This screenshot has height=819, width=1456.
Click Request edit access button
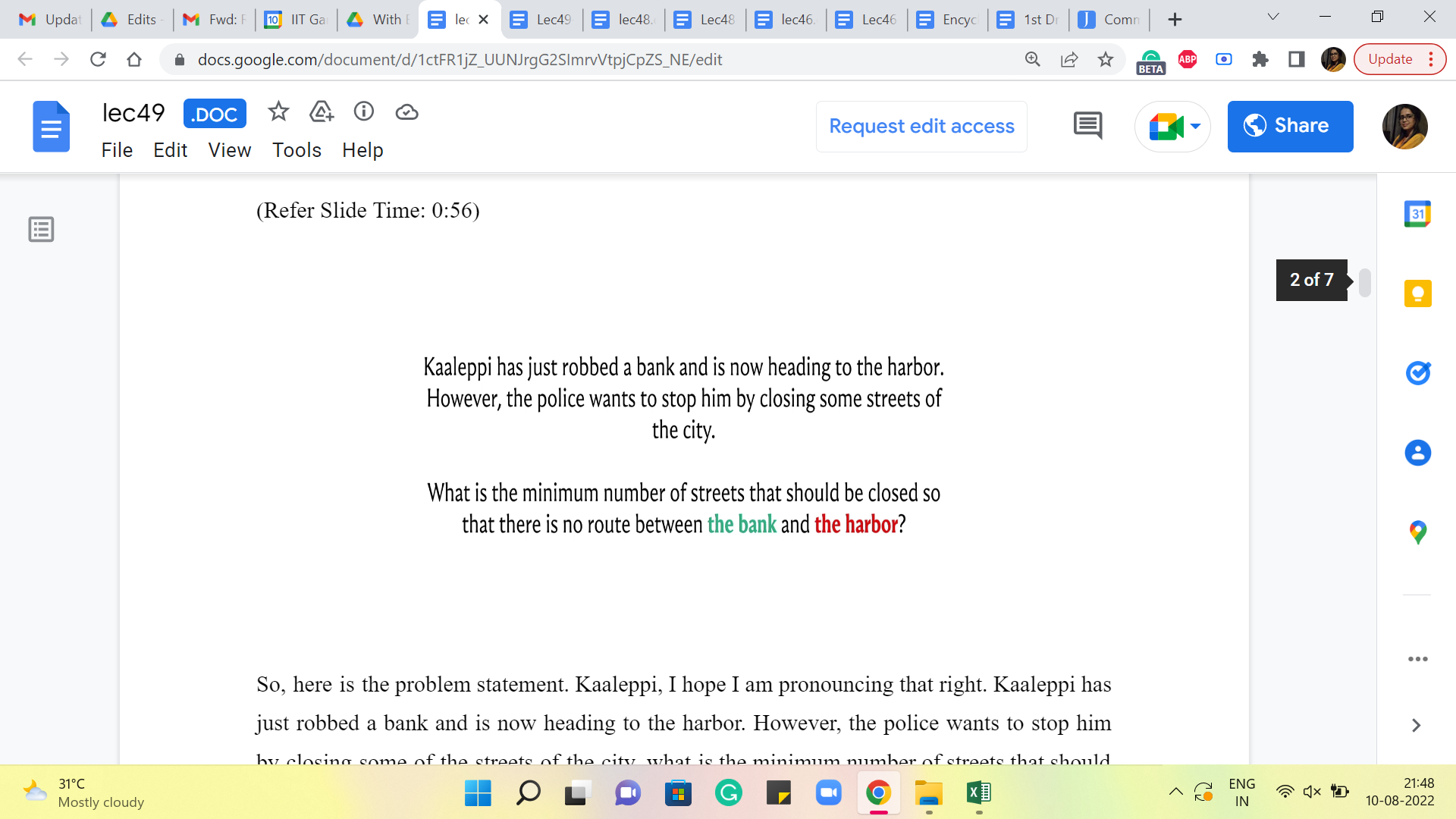tap(921, 126)
